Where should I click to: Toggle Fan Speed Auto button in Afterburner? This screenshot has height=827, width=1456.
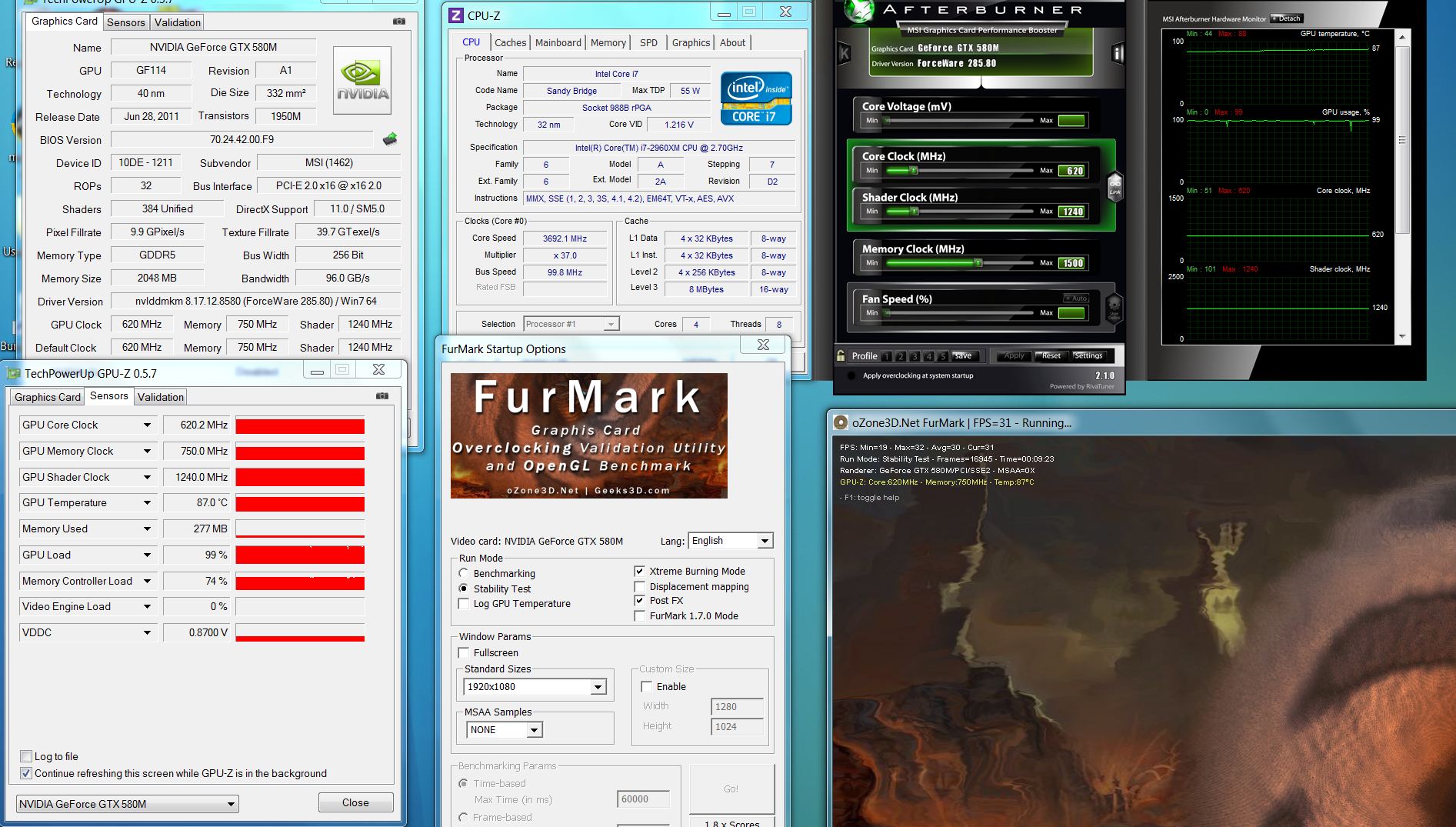coord(1075,298)
